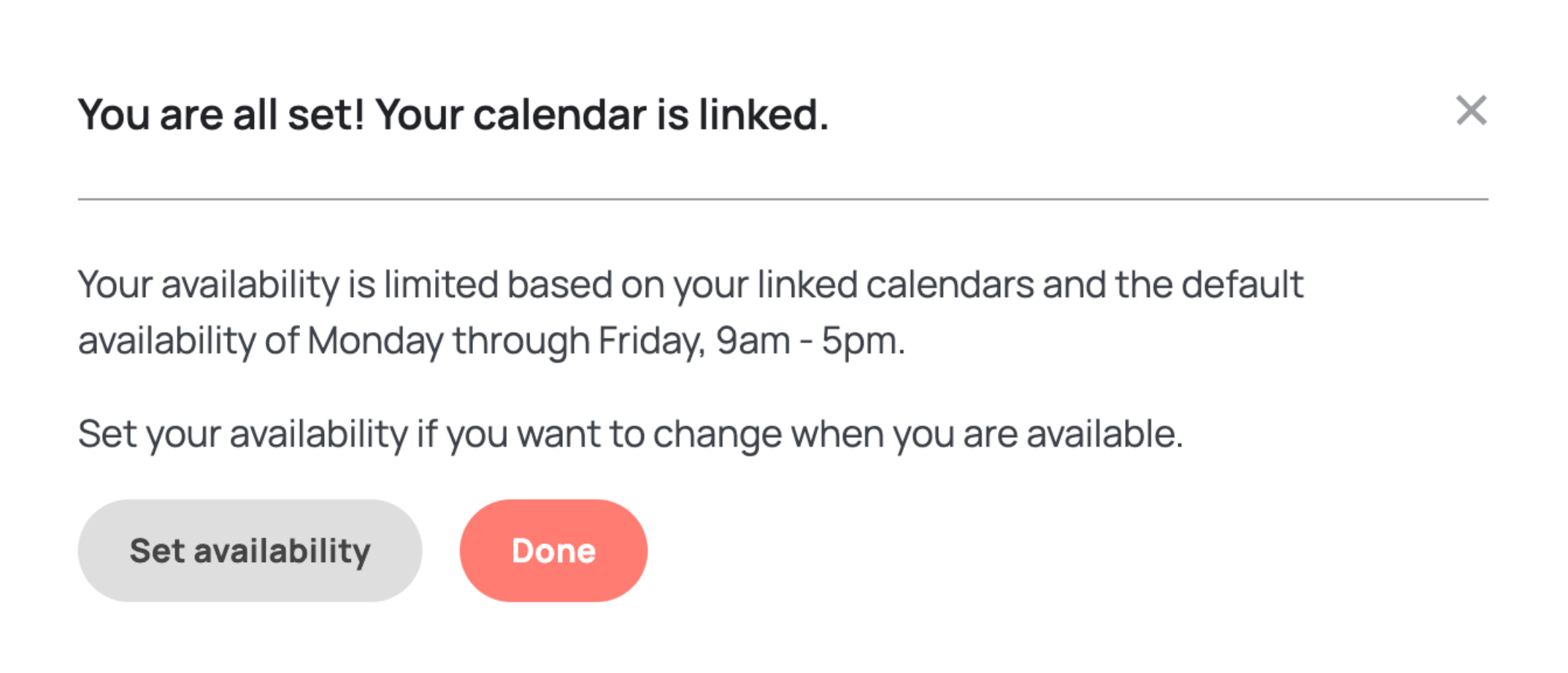Click the 'Monday through Friday, 9am - 5pm' text
1568x673 pixels.
coord(606,341)
